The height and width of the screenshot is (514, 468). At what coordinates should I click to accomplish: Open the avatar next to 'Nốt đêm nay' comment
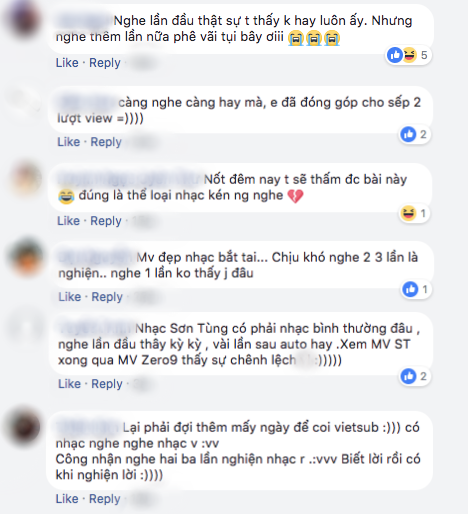point(26,178)
